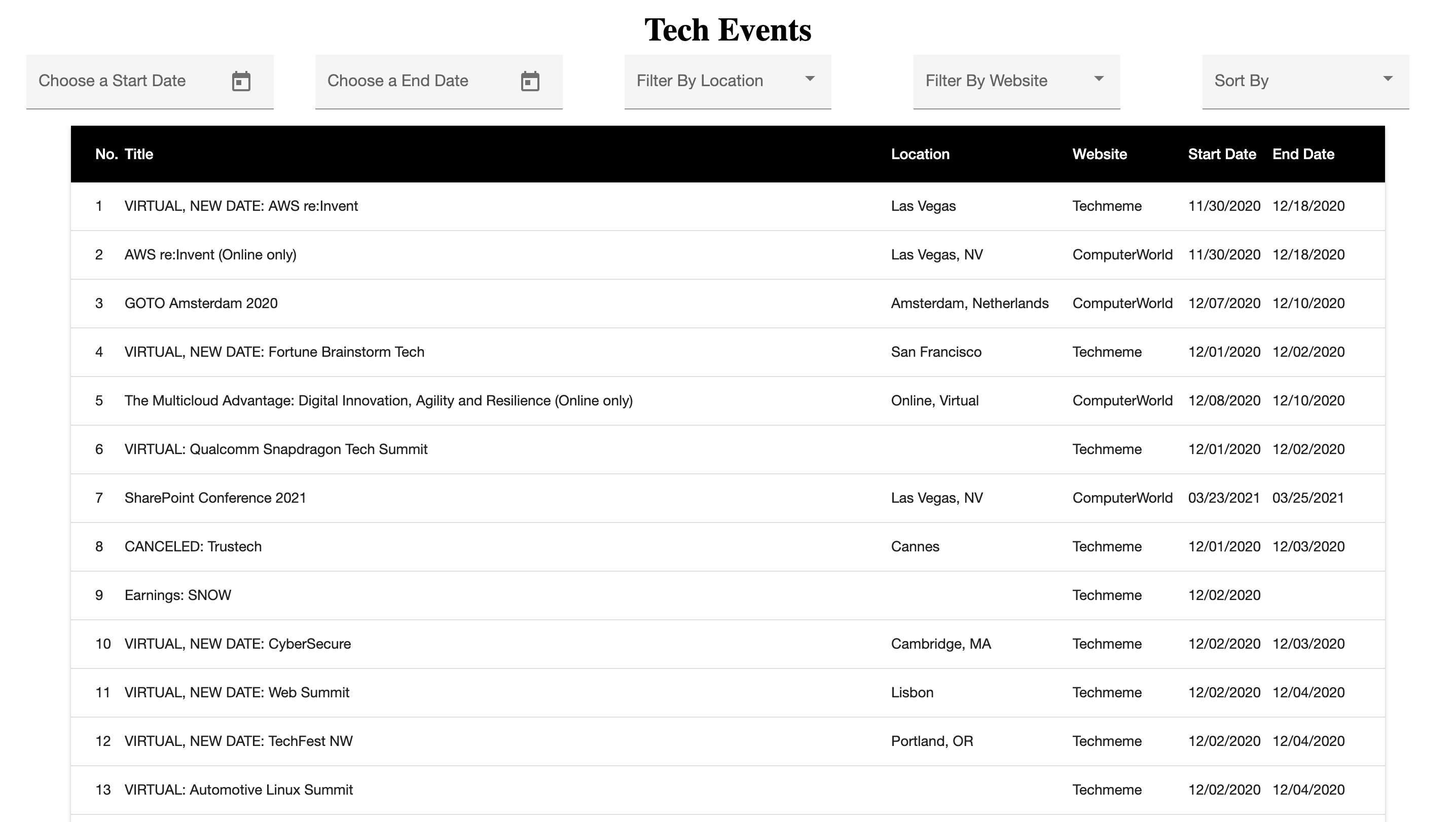Select the VIRTUAL, NEW DATE: Web Summit row
Viewport: 1456px width, 822px height.
[237, 692]
